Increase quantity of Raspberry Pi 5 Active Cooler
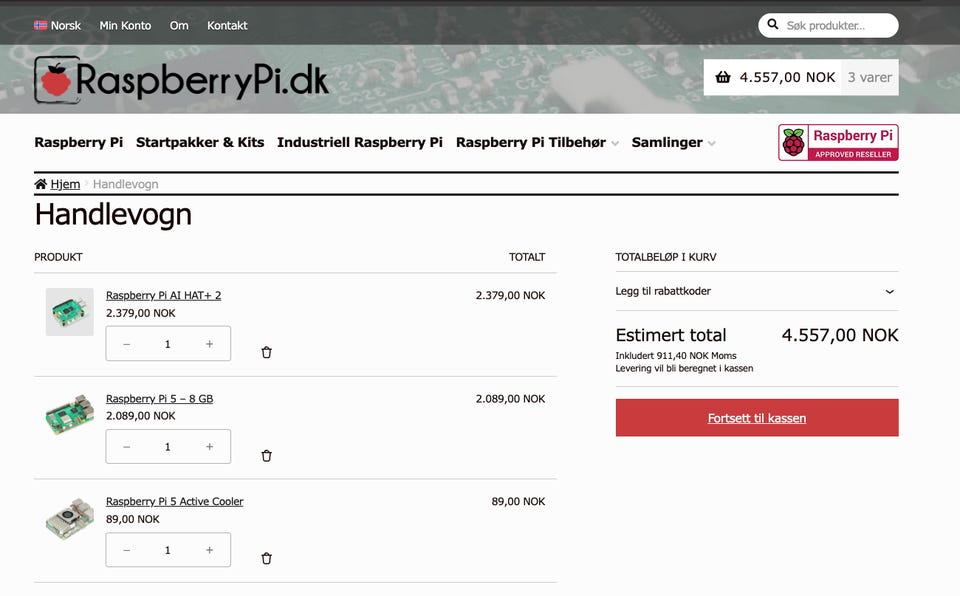960x596 pixels. pyautogui.click(x=209, y=550)
